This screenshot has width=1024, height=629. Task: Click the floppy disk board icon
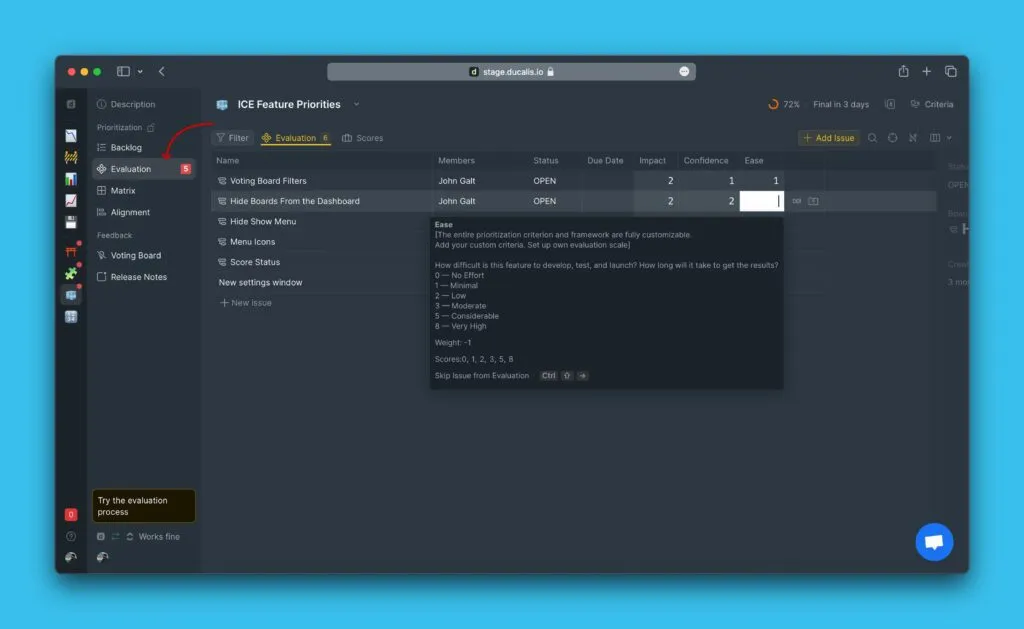coord(71,222)
